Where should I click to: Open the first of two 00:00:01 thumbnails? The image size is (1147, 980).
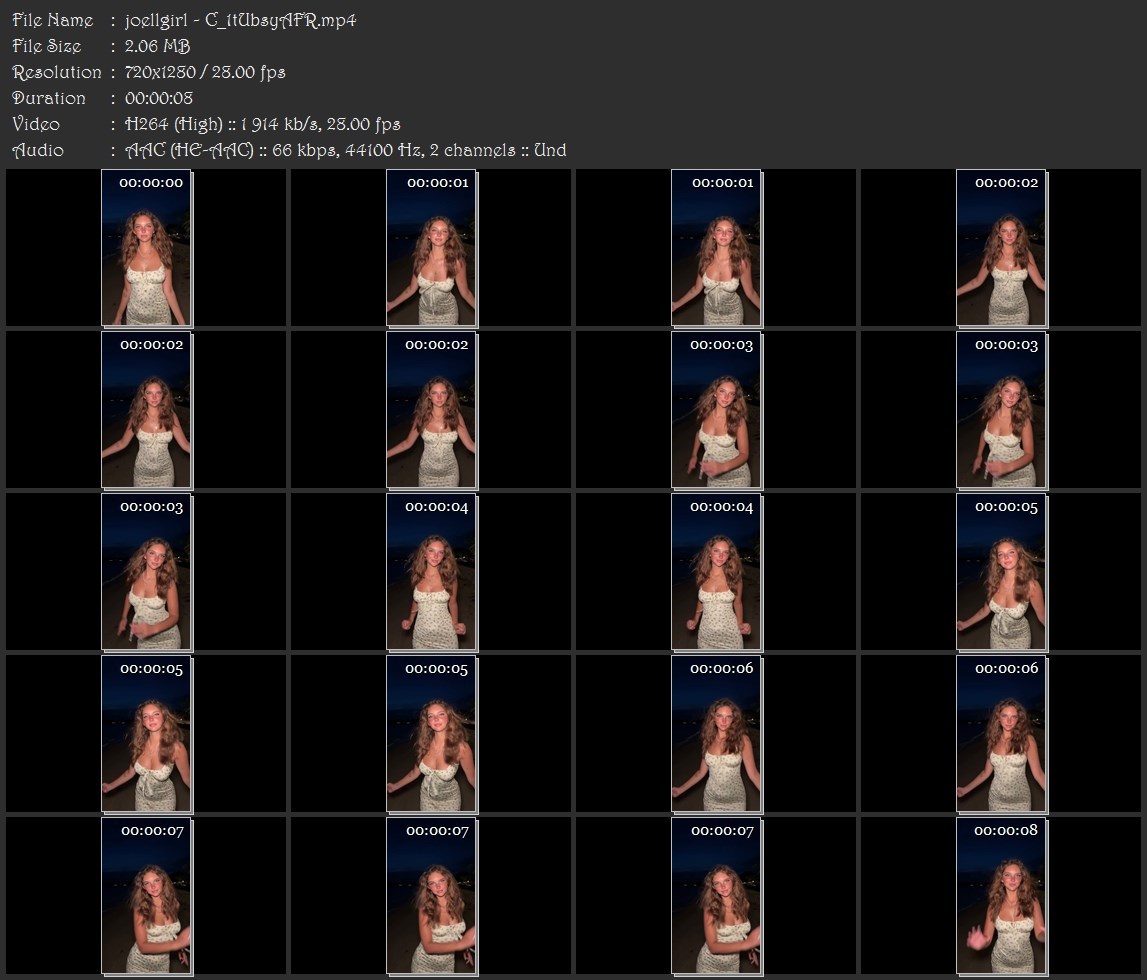432,248
